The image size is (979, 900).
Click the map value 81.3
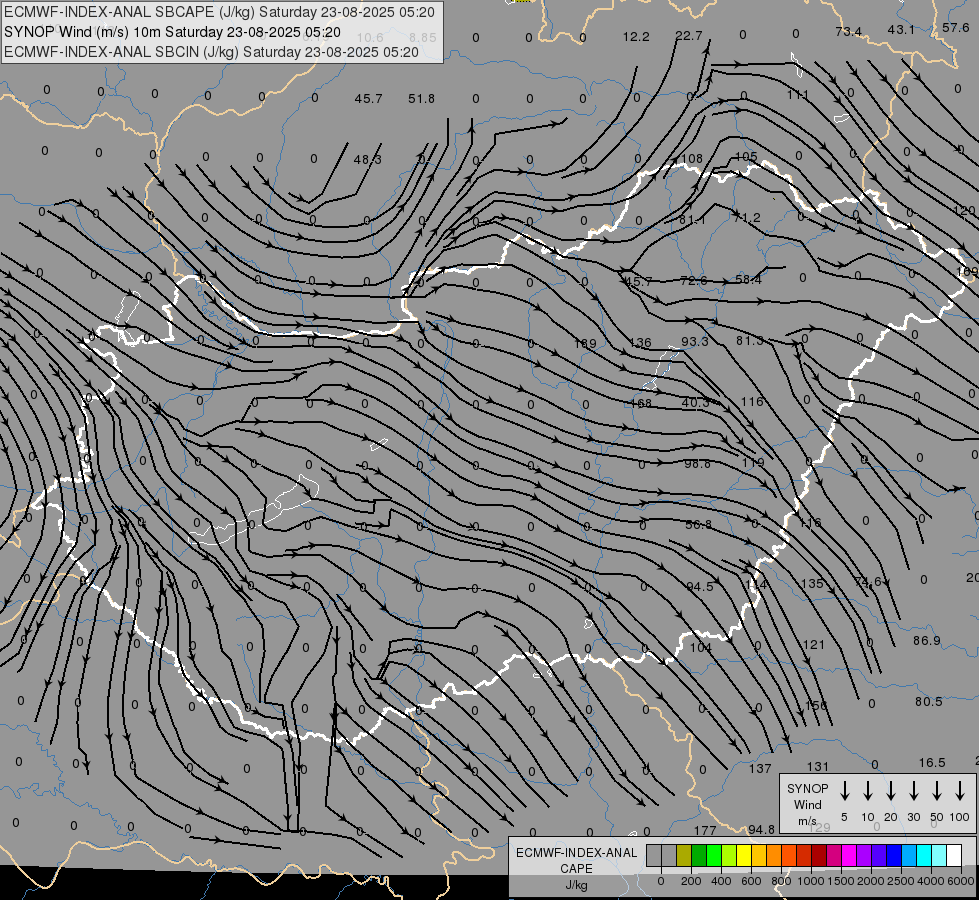pos(749,340)
